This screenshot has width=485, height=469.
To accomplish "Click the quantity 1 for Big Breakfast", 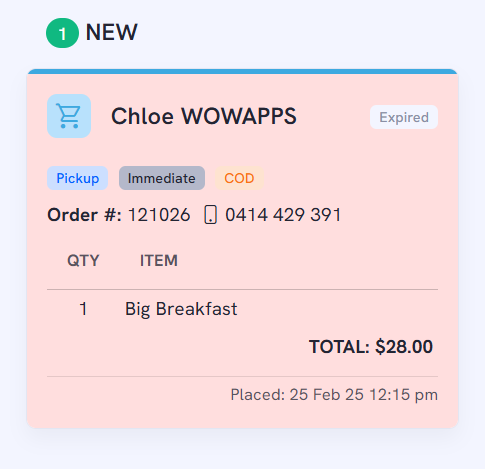I will pos(83,309).
